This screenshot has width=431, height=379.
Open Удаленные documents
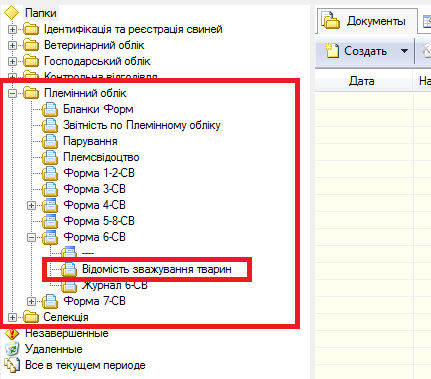click(x=54, y=349)
